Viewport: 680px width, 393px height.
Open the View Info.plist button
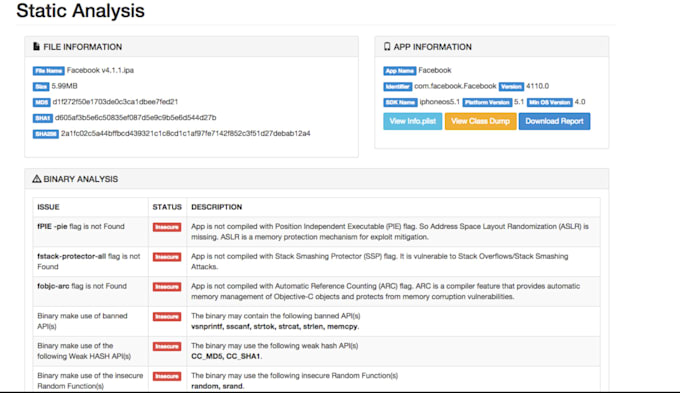pos(412,121)
